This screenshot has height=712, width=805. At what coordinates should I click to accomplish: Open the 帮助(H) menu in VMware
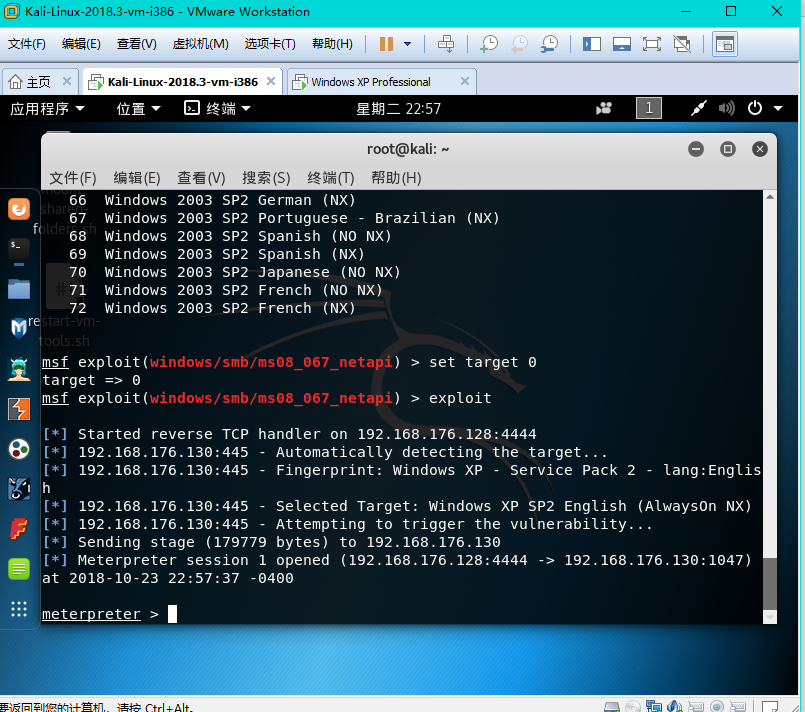click(x=332, y=44)
